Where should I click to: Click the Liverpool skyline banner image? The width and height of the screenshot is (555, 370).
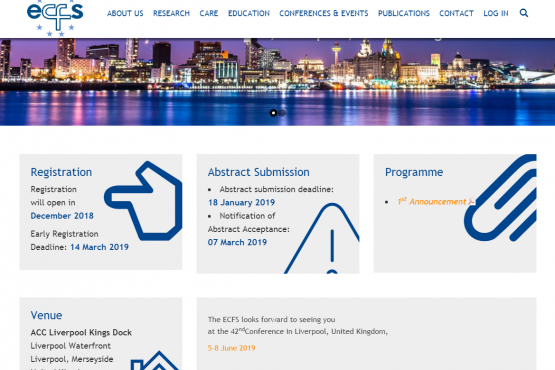[x=278, y=82]
